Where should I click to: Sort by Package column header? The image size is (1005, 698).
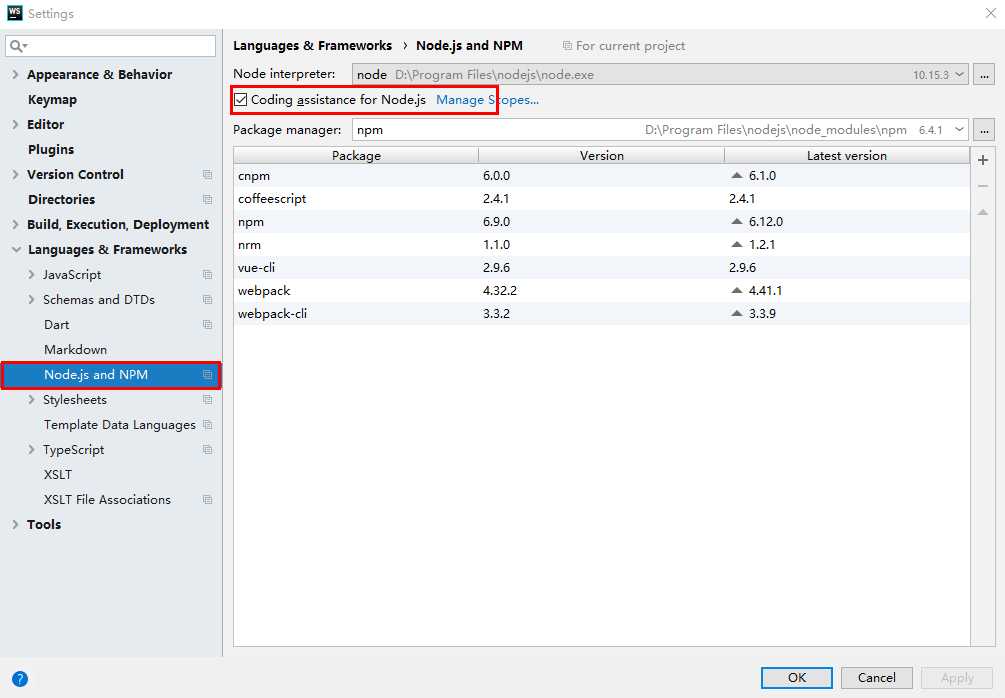click(356, 156)
